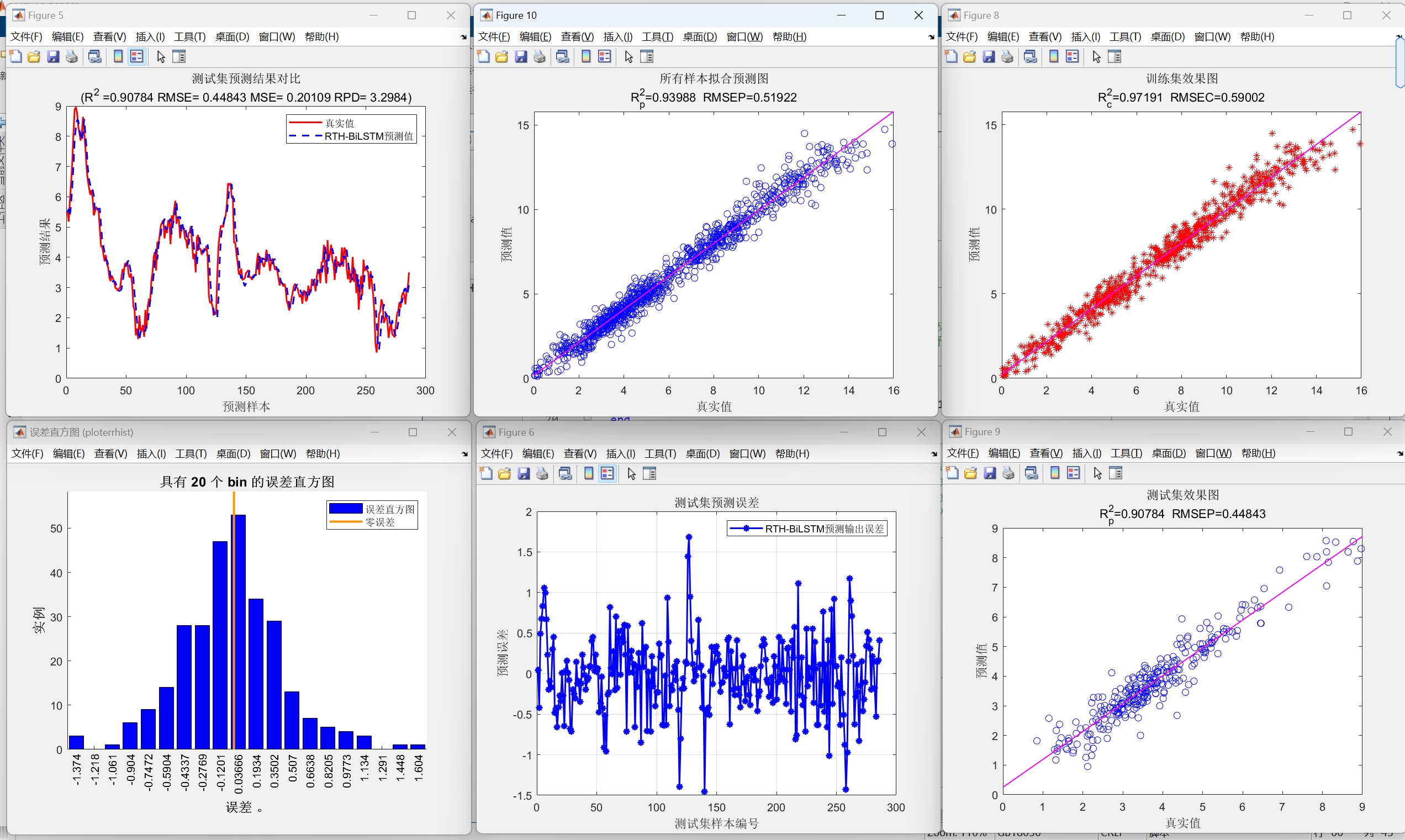The image size is (1405, 840).
Task: Open the 插入(I) menu in Figure 8
Action: pos(1086,36)
